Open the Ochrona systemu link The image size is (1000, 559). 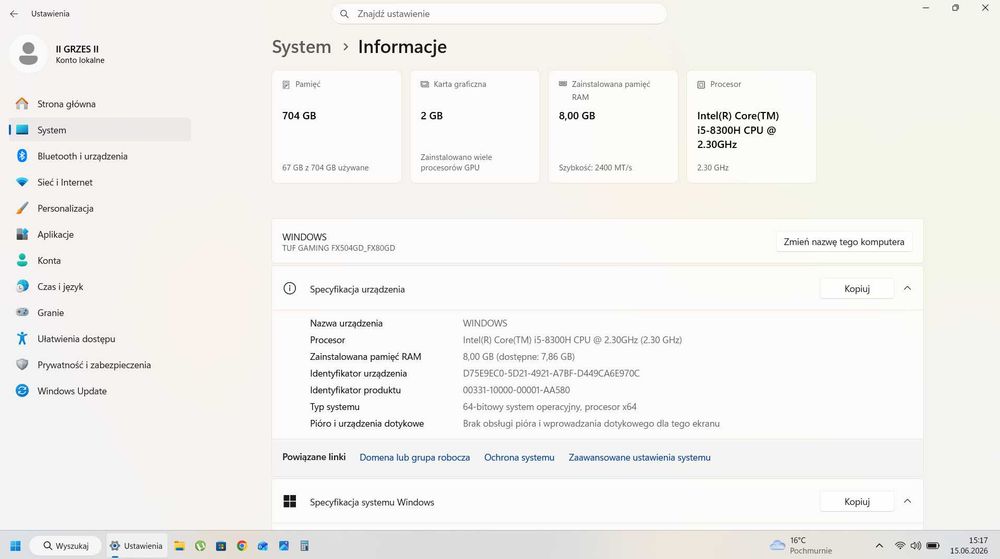coord(519,458)
